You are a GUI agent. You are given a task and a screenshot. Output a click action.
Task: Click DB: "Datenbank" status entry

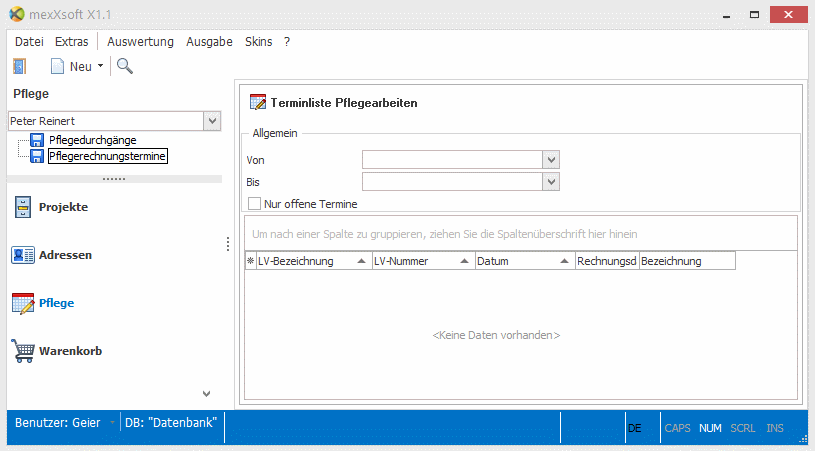(171, 423)
